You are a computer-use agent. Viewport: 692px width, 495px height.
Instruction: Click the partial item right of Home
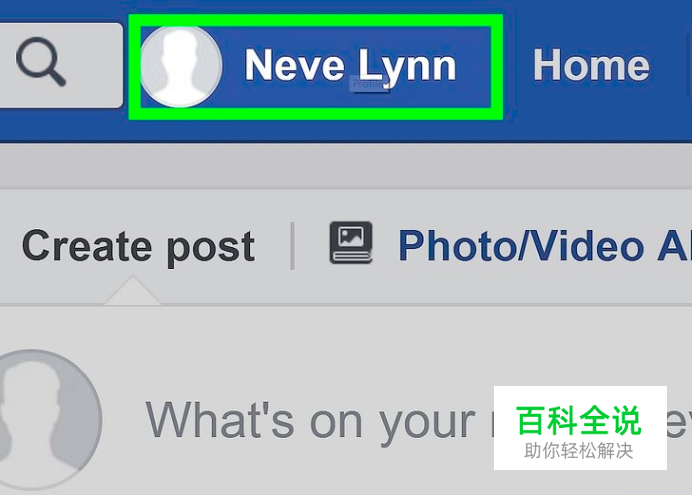pos(688,65)
